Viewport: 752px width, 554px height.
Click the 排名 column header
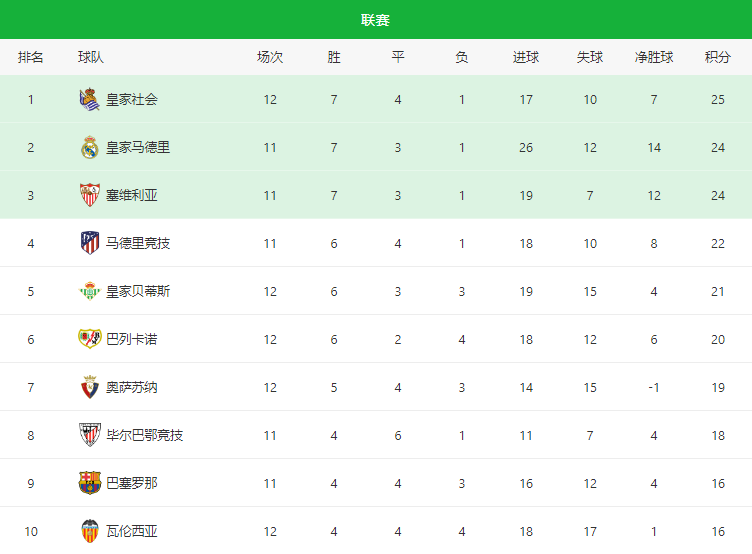point(31,57)
